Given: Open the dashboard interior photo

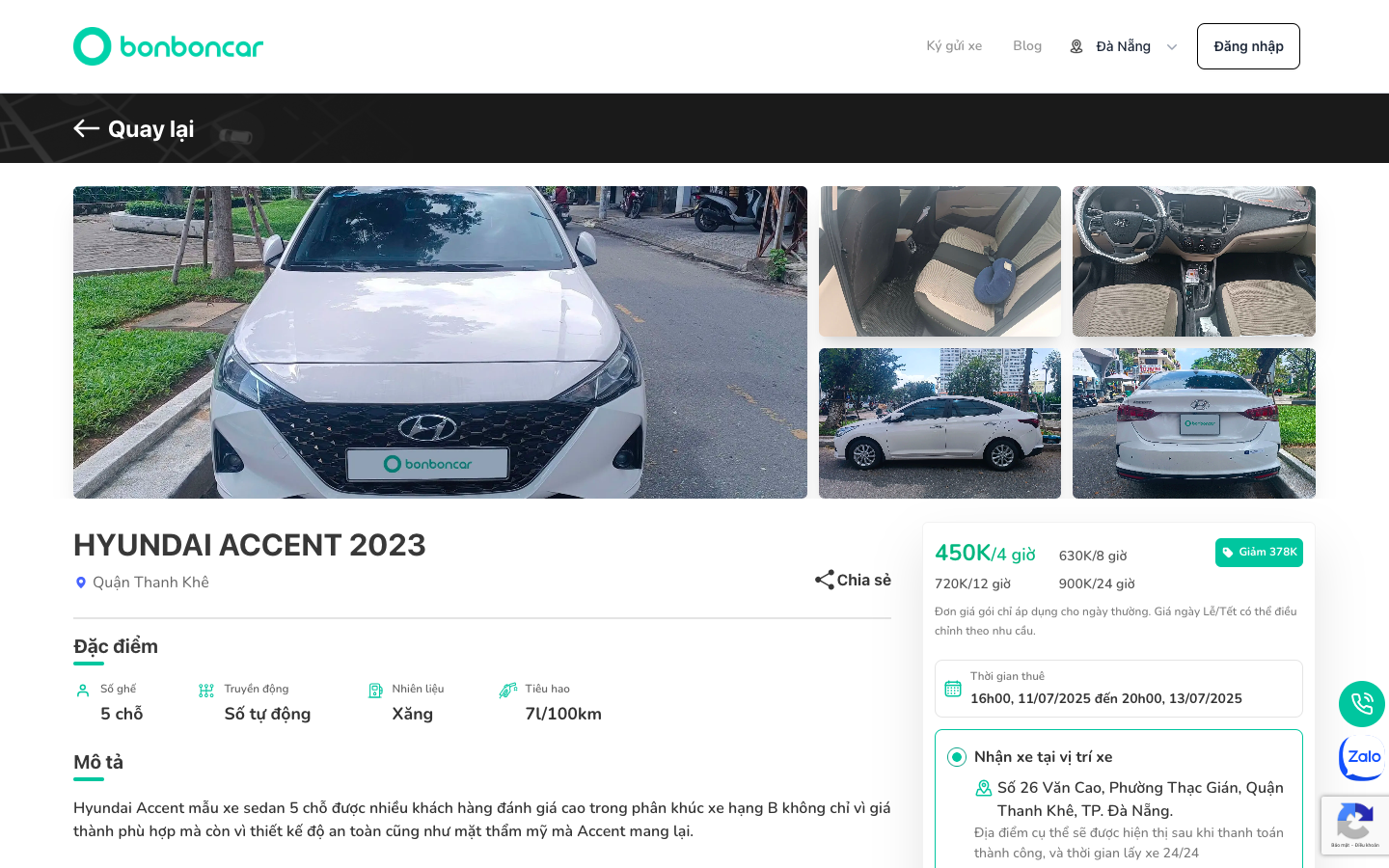Looking at the screenshot, I should point(1194,261).
